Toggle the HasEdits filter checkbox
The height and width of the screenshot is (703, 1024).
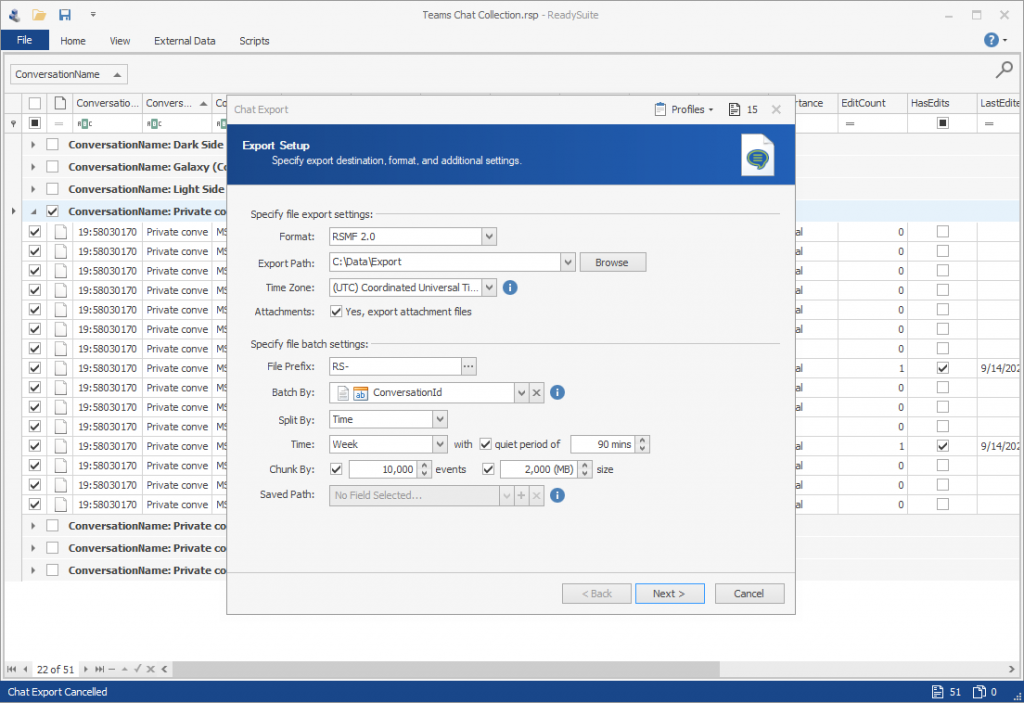(942, 123)
